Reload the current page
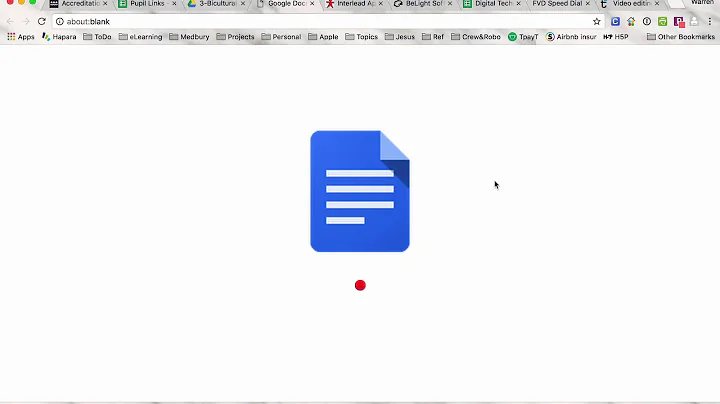The height and width of the screenshot is (404, 720). [41, 22]
